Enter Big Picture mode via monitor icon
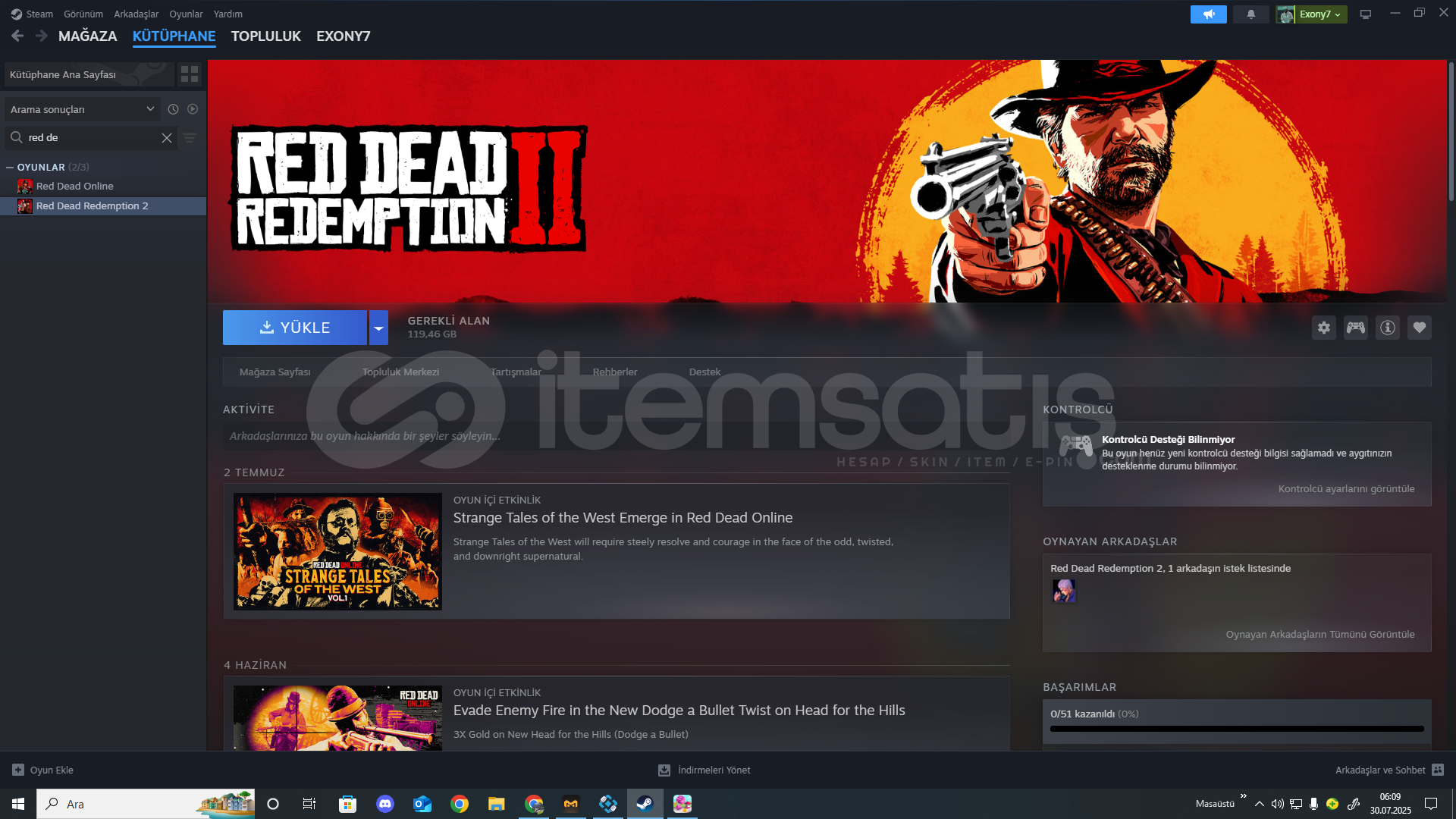 pyautogui.click(x=1366, y=14)
